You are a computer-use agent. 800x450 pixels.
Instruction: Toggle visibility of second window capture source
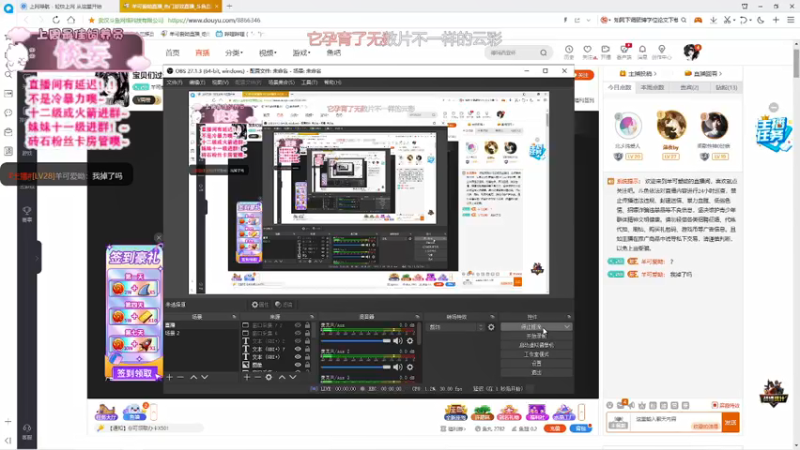click(x=298, y=333)
